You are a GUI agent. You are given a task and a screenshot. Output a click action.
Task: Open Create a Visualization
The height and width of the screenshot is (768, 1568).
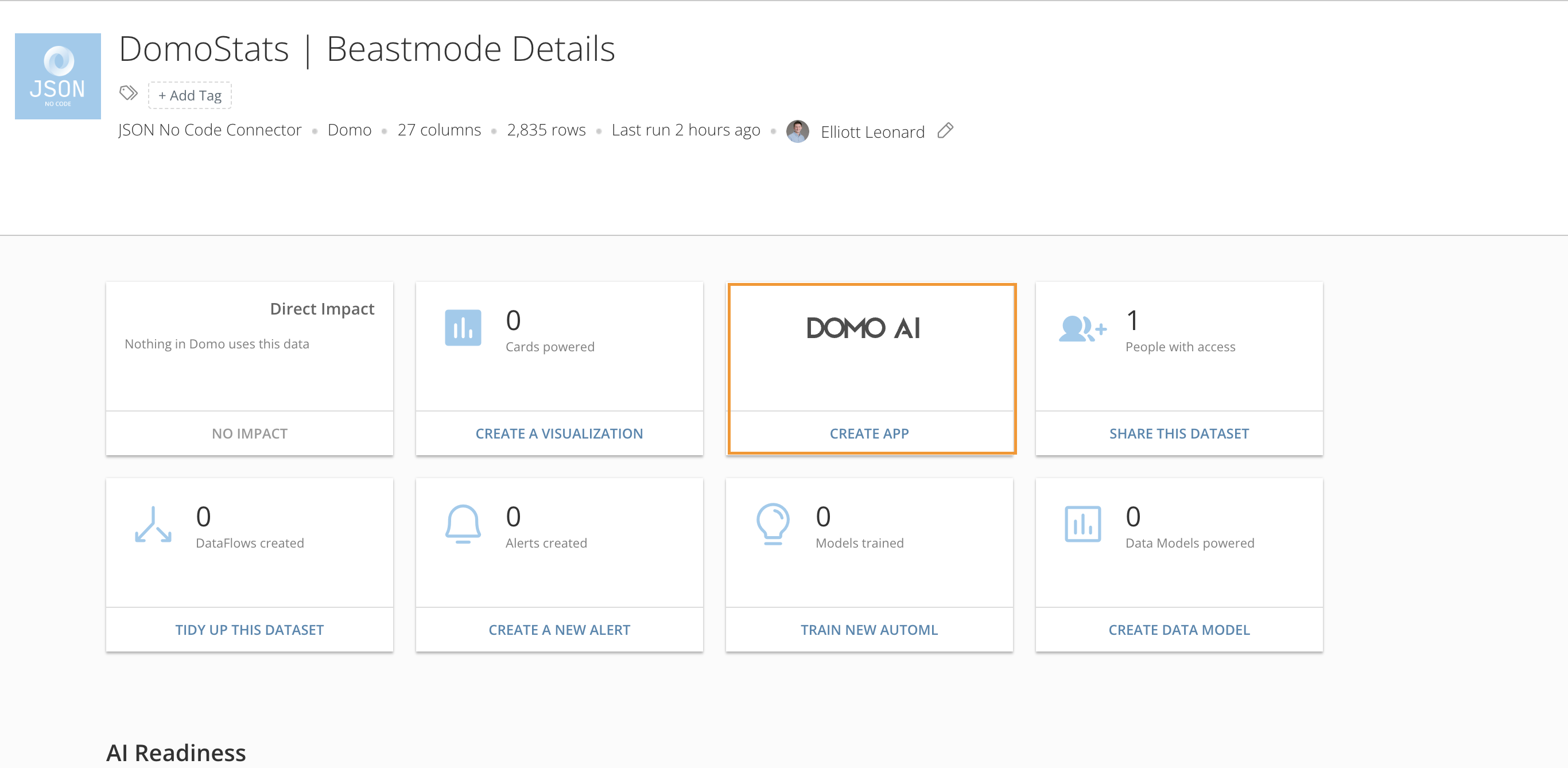pyautogui.click(x=559, y=433)
